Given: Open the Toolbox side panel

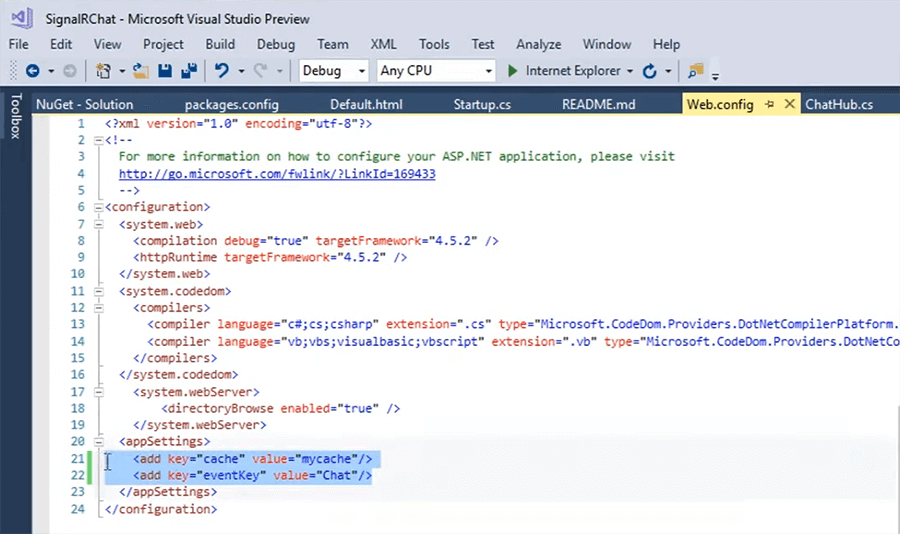Looking at the screenshot, I should click(x=15, y=116).
